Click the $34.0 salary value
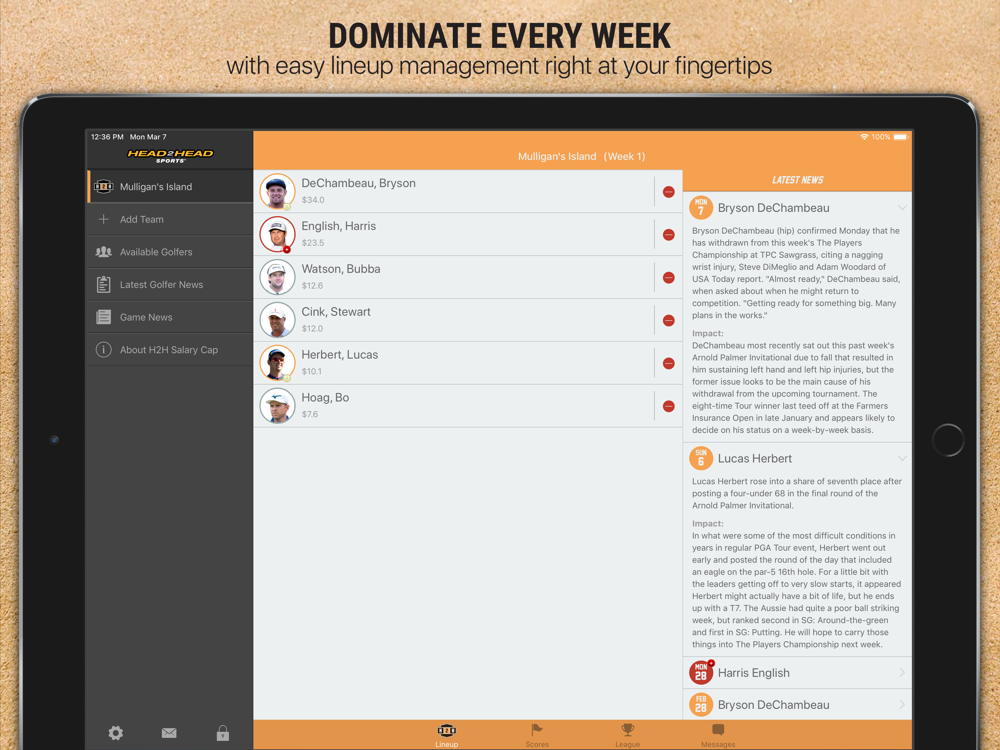The image size is (1000, 750). 313,200
